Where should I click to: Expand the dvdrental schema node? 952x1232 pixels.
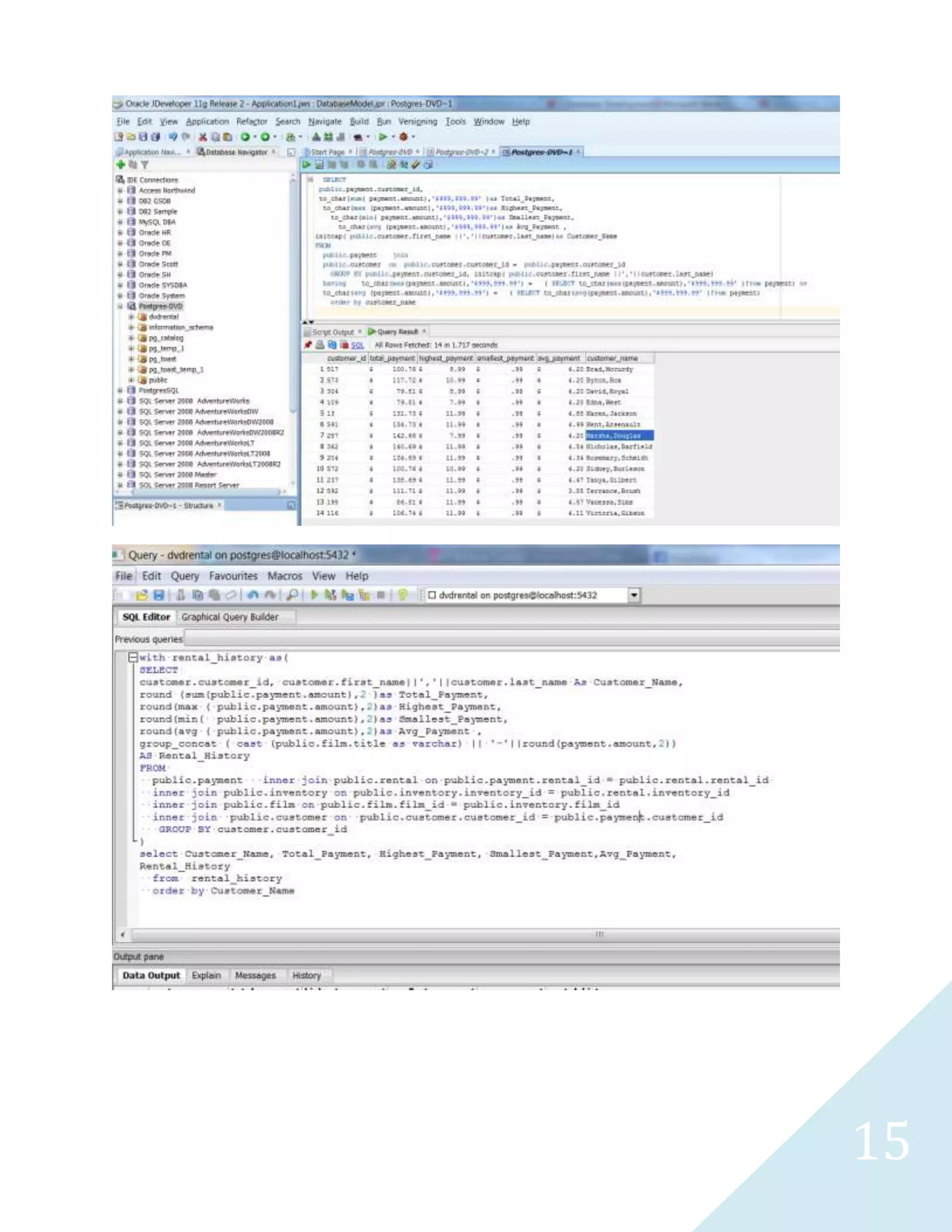pos(131,317)
